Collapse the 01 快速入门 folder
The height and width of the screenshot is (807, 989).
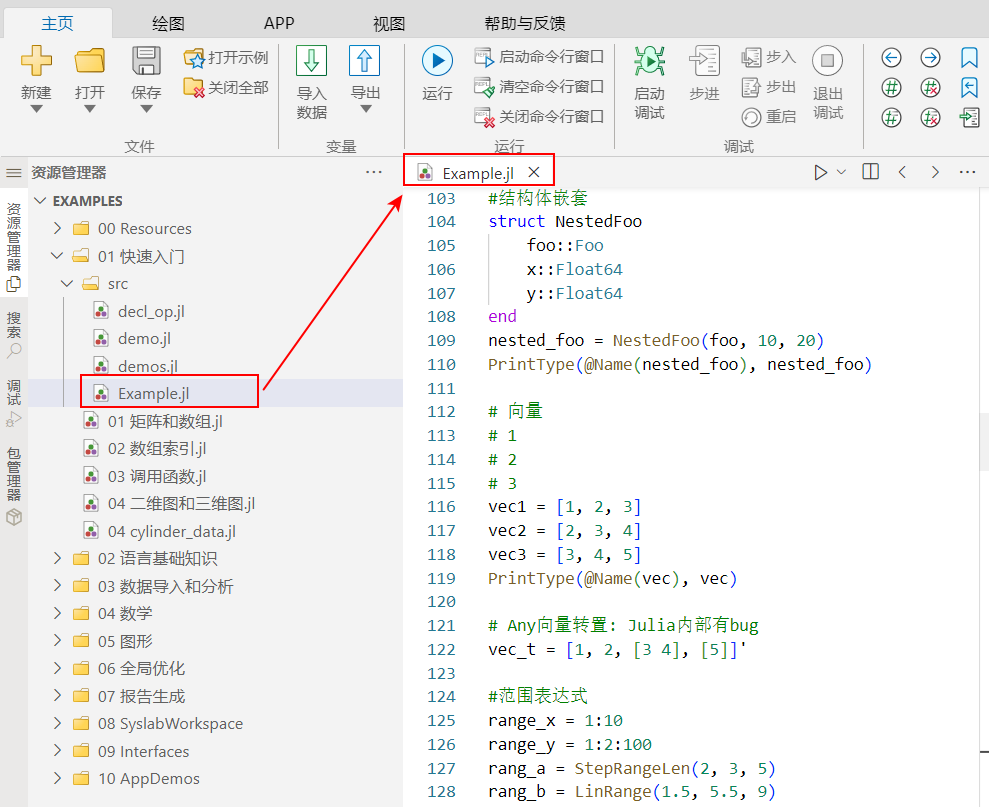tap(58, 256)
